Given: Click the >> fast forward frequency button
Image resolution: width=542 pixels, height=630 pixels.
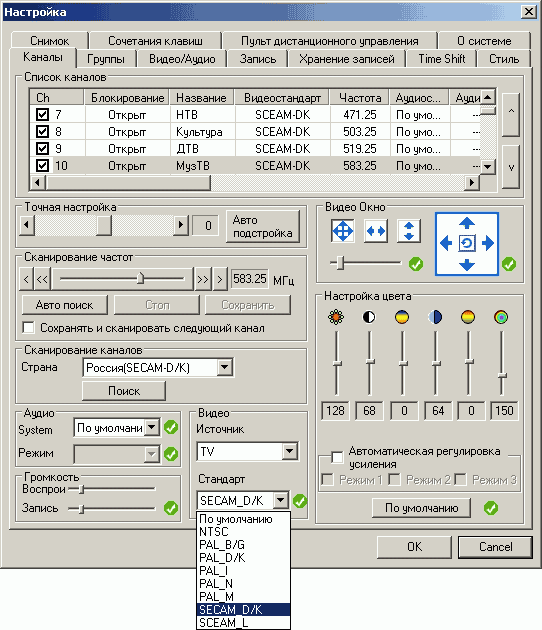Looking at the screenshot, I should pos(202,278).
